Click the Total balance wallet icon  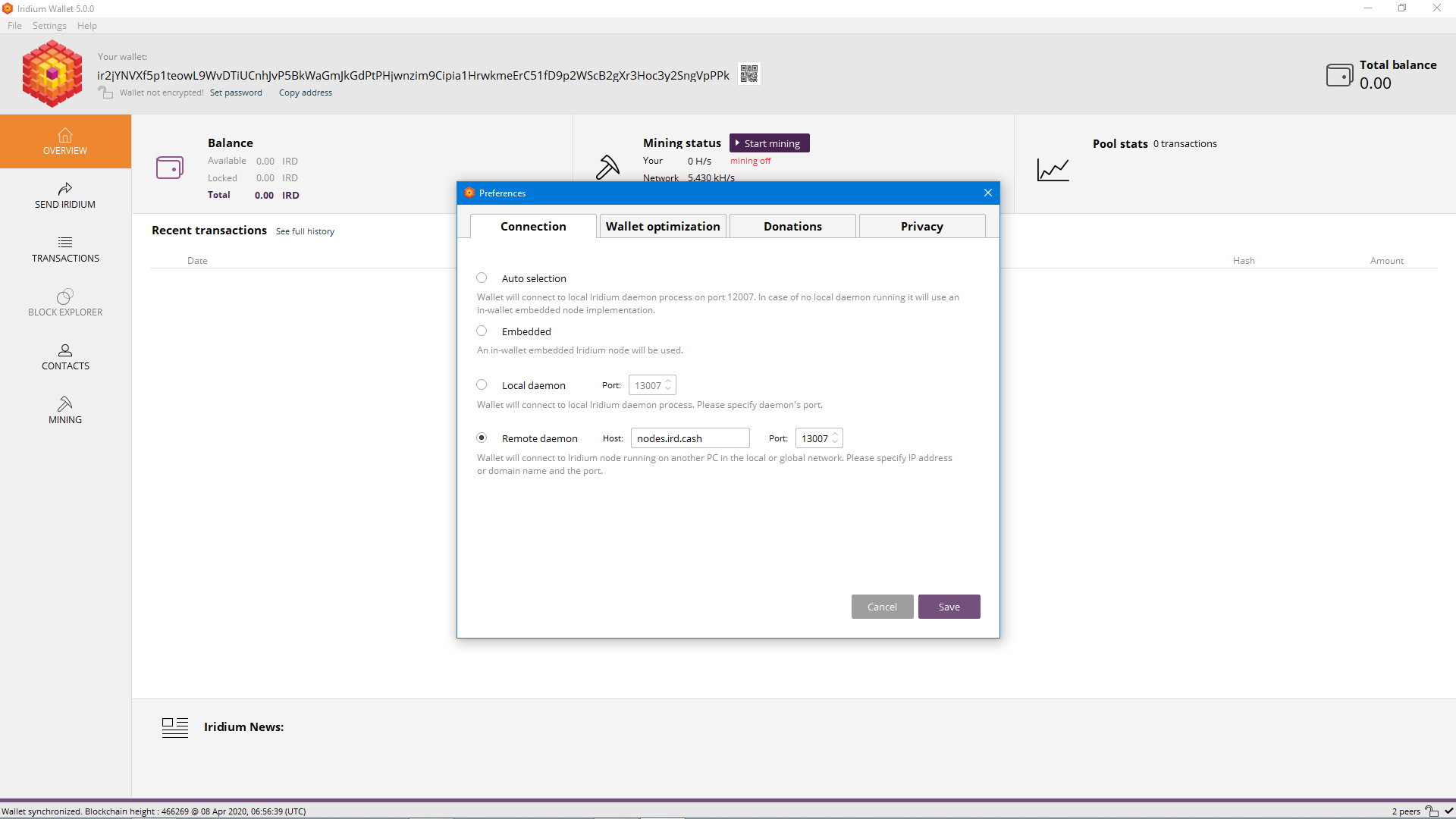tap(1339, 75)
